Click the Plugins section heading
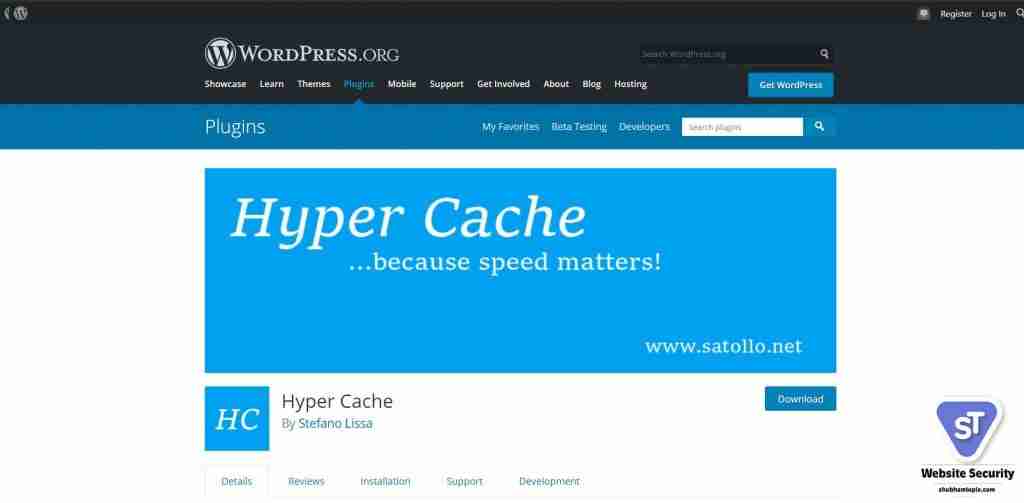1024x503 pixels. (x=235, y=127)
